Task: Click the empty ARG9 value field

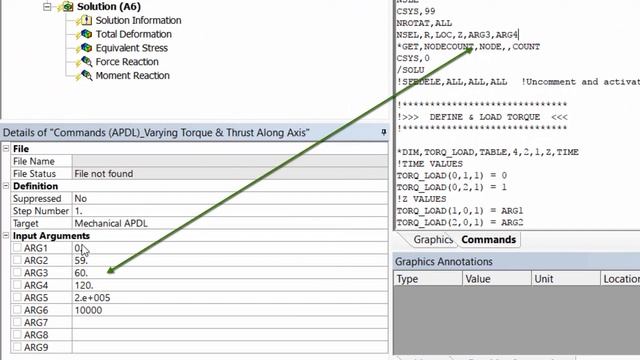Action: point(230,347)
